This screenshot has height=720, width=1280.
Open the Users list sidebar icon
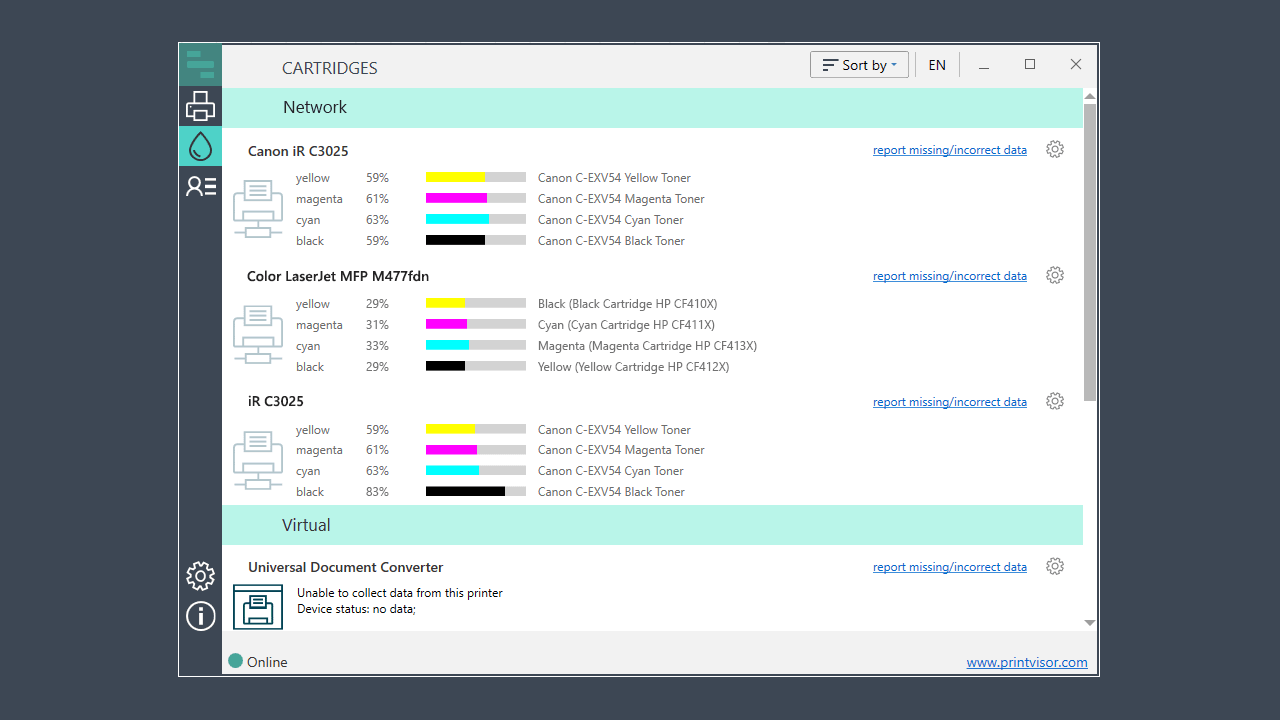tap(200, 186)
